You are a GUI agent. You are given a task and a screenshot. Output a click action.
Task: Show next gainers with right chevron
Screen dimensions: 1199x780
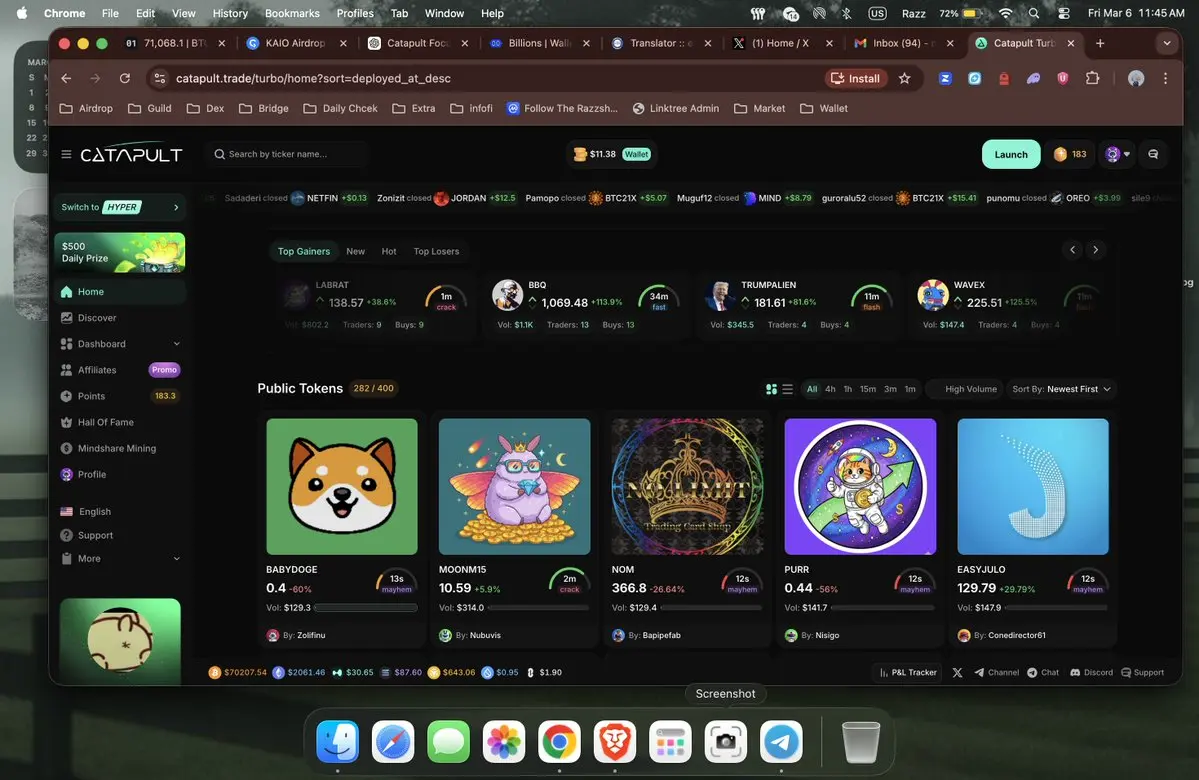coord(1096,250)
